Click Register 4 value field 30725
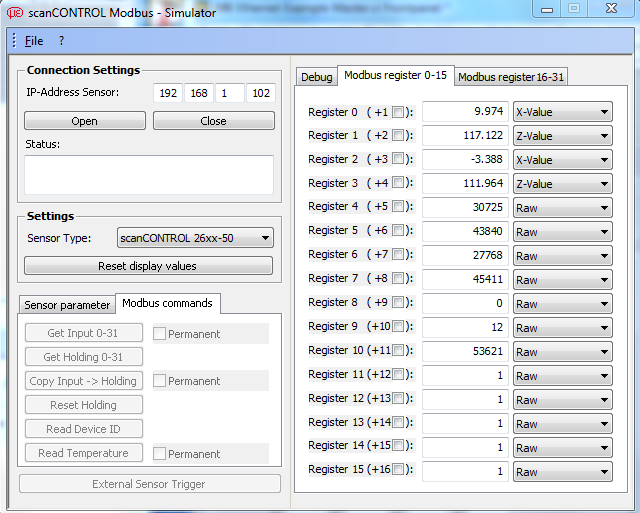Screen dimensions: 640x513 [465, 207]
